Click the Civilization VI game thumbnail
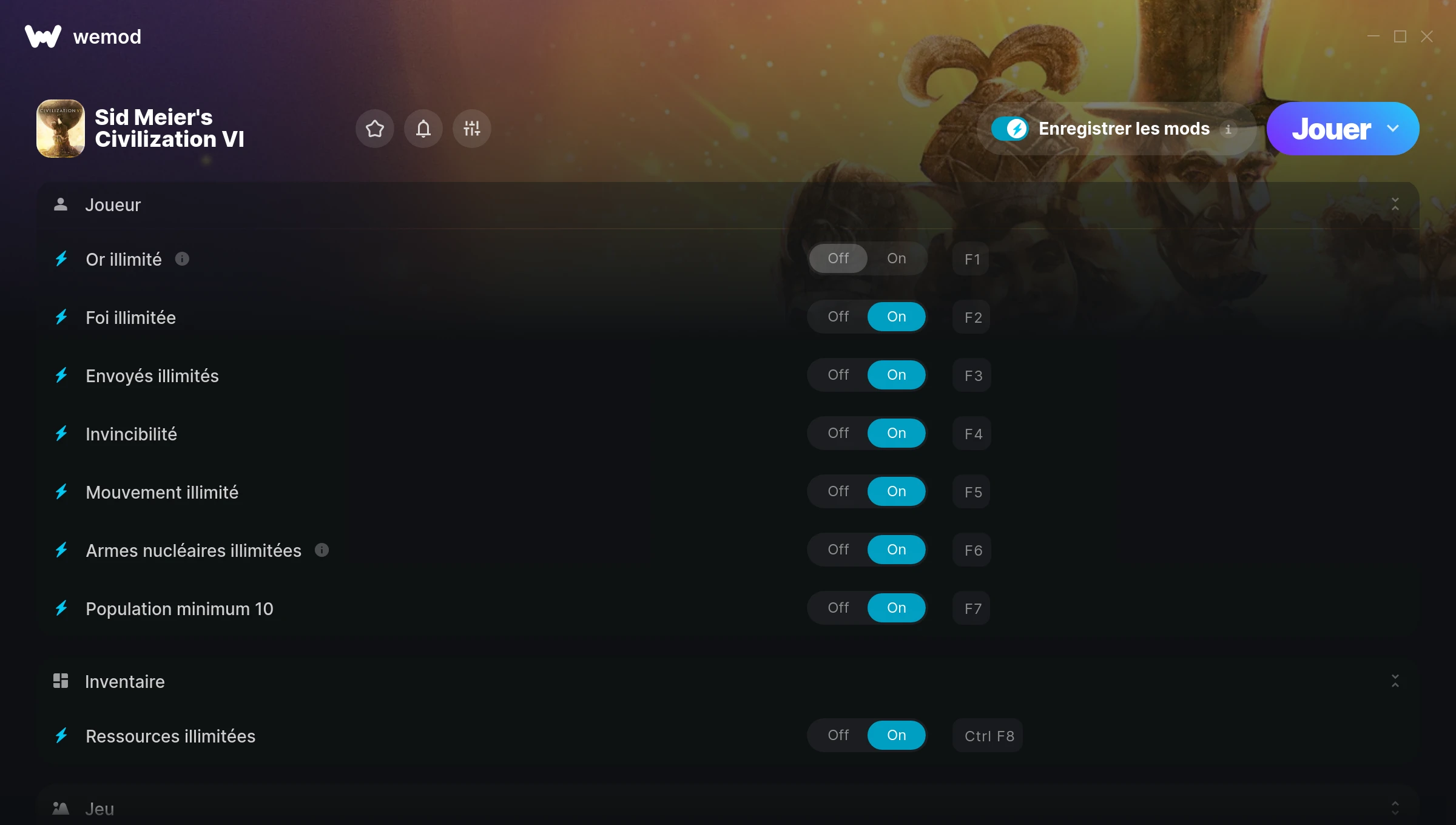This screenshot has height=825, width=1456. pyautogui.click(x=61, y=129)
